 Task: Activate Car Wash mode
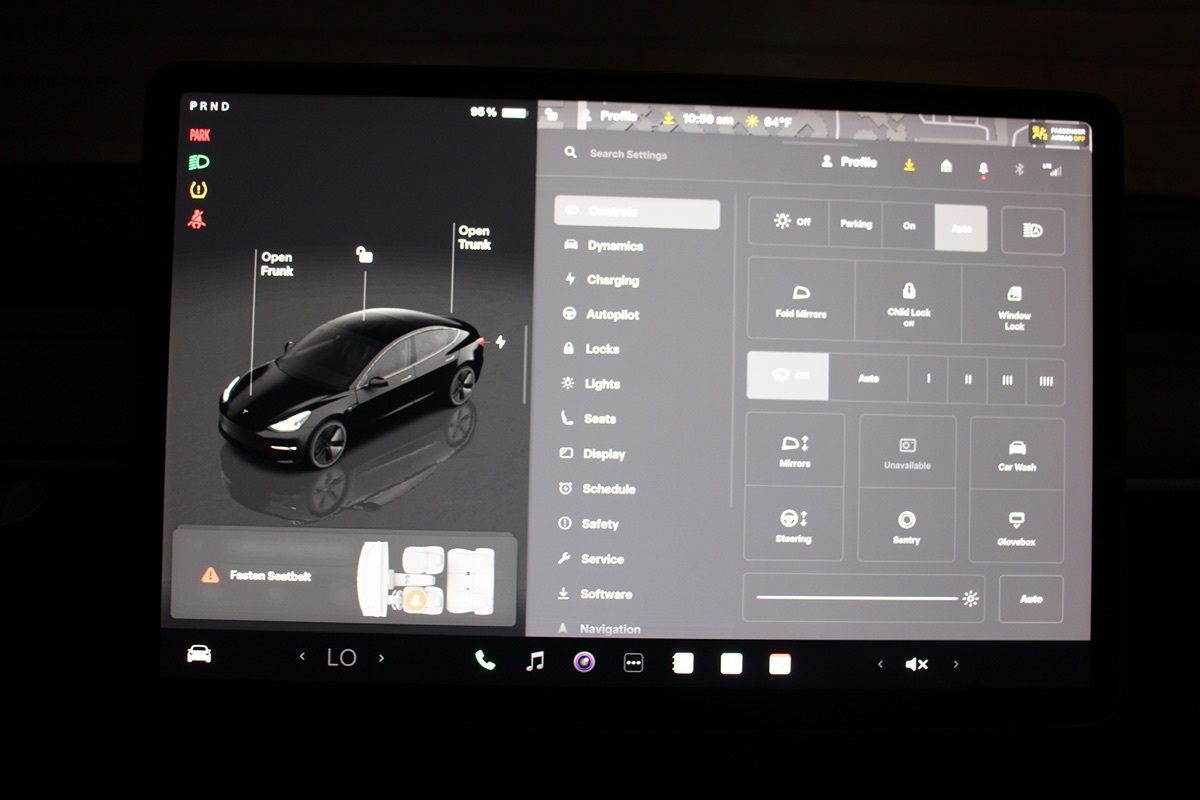(1016, 454)
